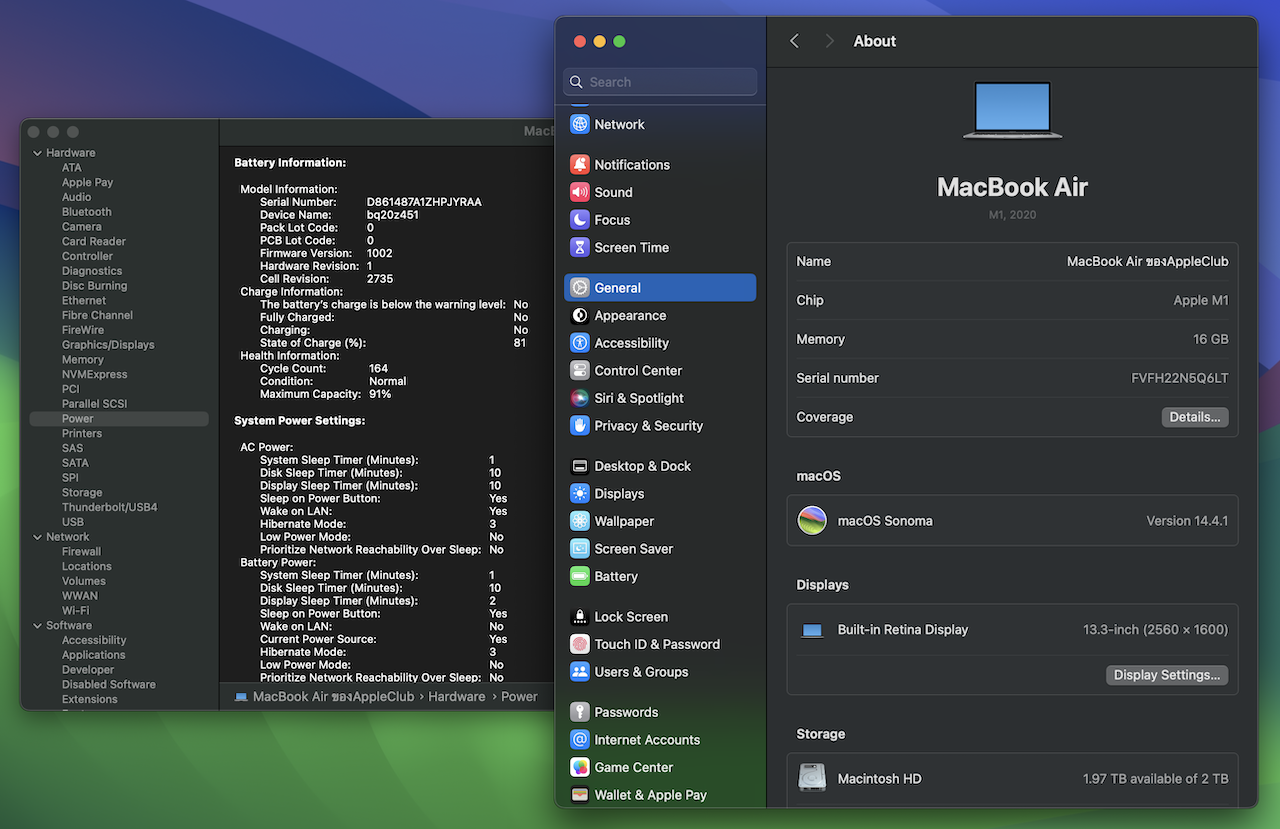Open Touch ID & Password fingerprint icon
Viewport: 1280px width, 829px height.
click(x=580, y=645)
